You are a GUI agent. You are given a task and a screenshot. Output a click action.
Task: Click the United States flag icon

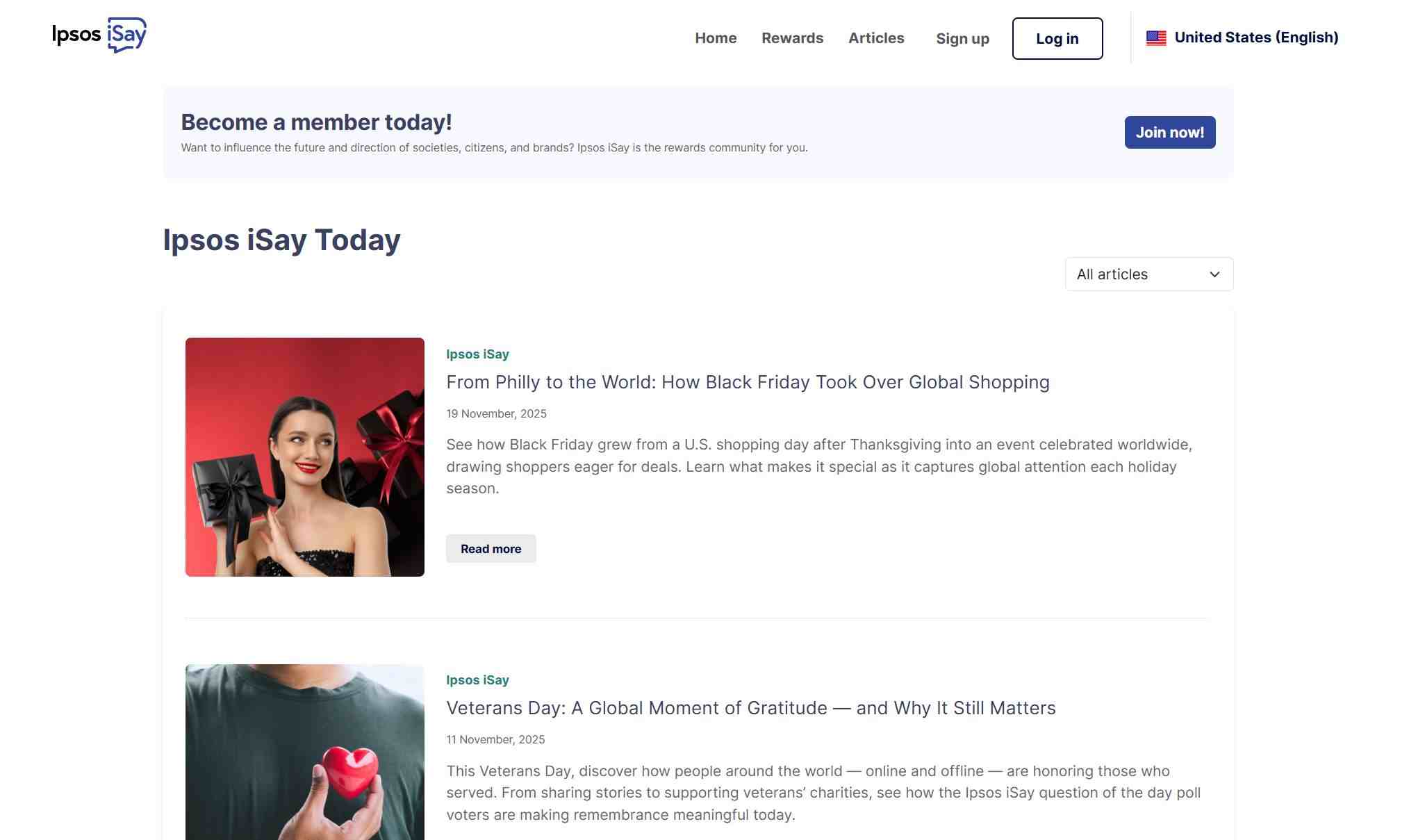pyautogui.click(x=1156, y=38)
